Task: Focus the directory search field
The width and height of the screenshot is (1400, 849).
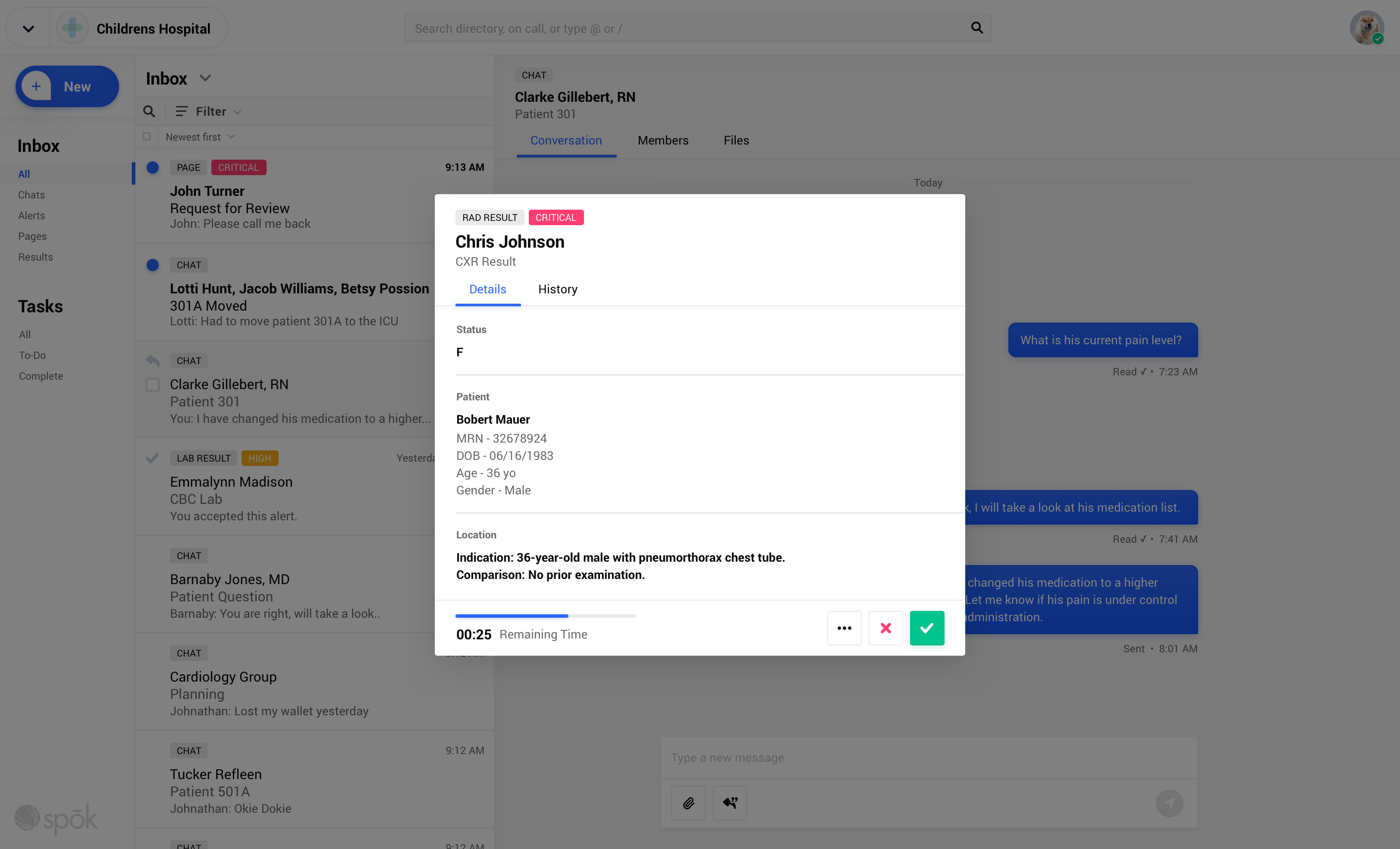Action: click(697, 28)
